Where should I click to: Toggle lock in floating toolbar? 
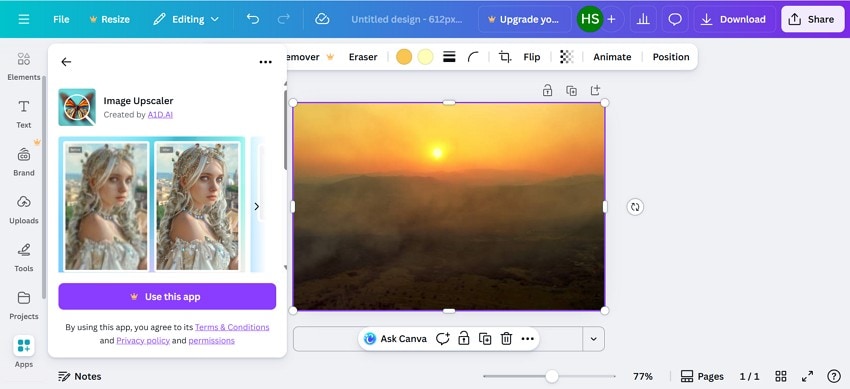click(x=463, y=339)
